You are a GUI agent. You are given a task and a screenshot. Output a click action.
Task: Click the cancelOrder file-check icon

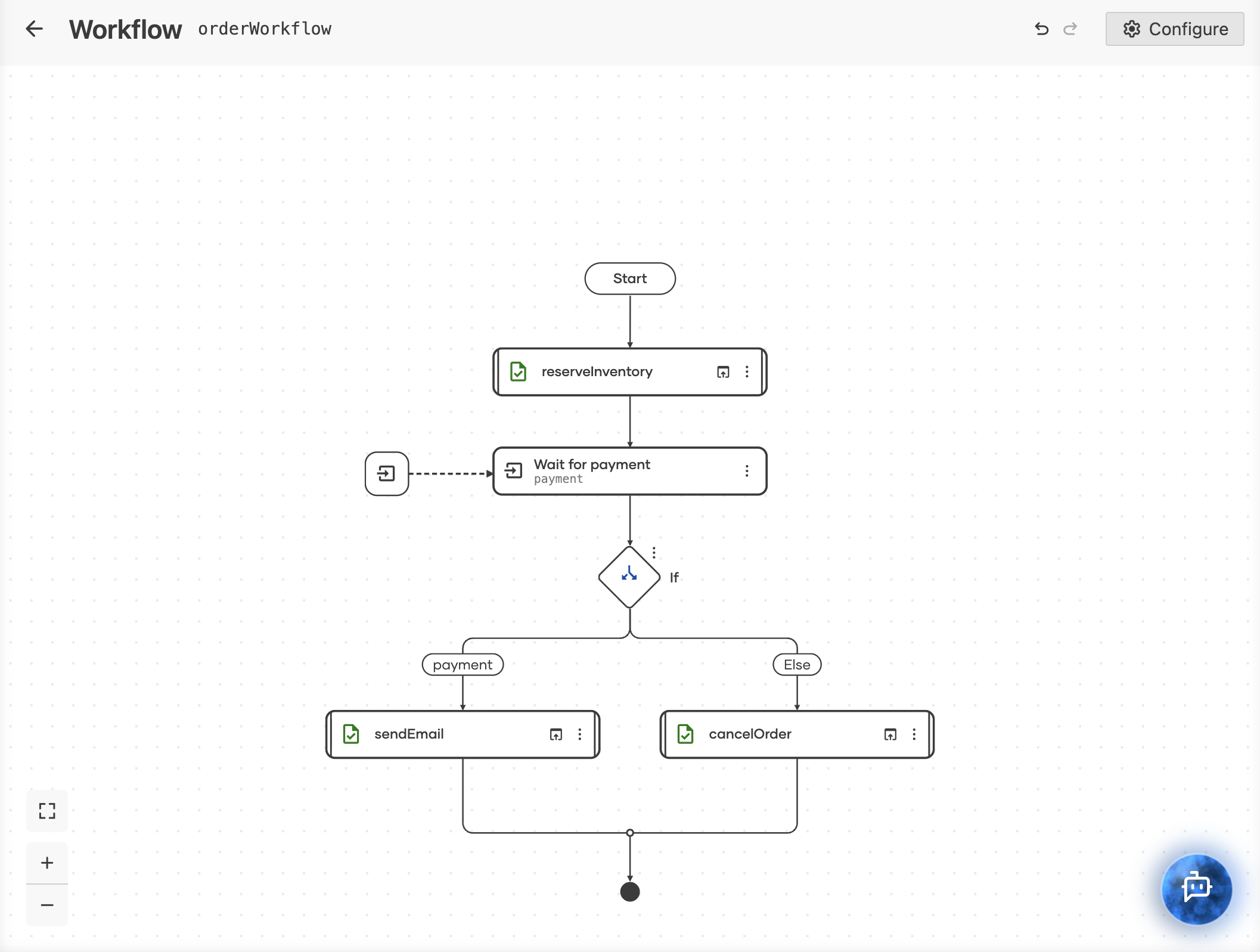click(x=685, y=734)
